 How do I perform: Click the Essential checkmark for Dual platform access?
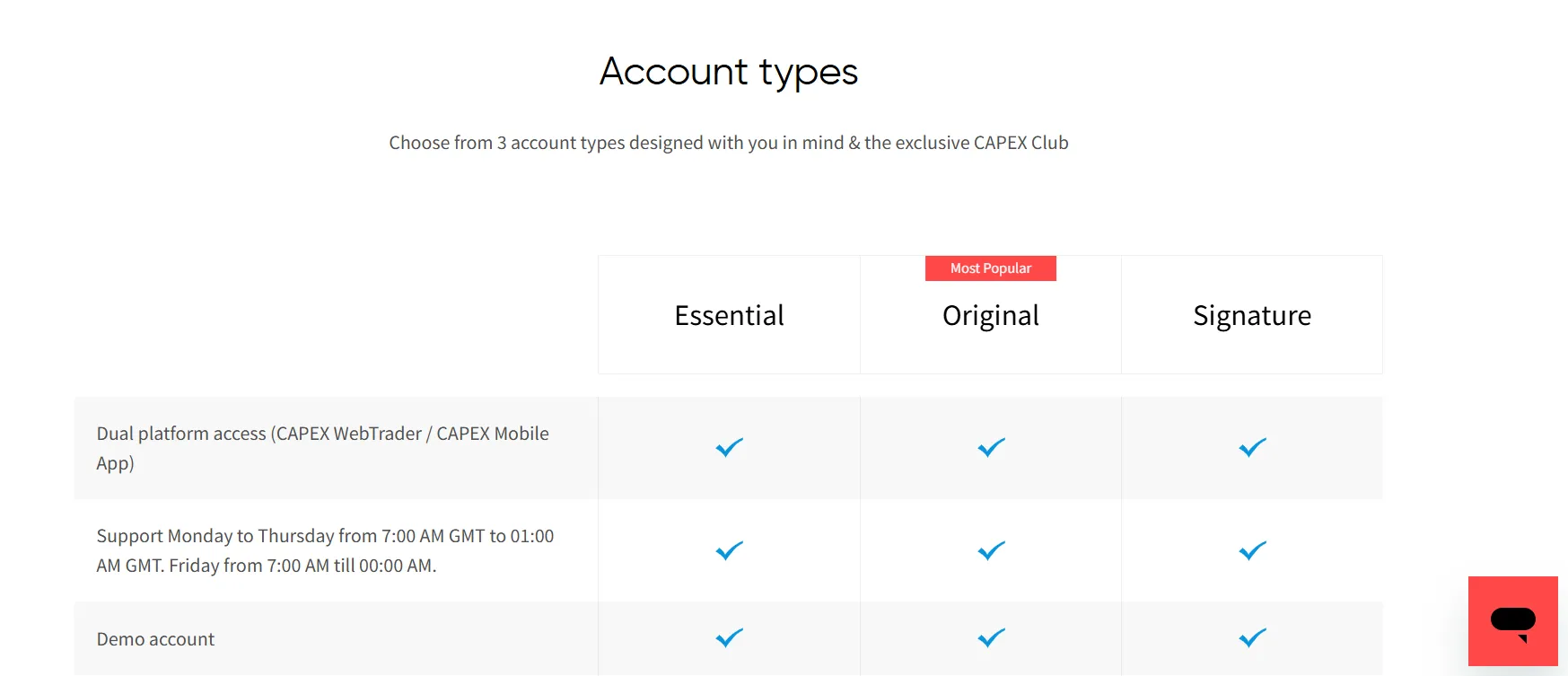[730, 447]
